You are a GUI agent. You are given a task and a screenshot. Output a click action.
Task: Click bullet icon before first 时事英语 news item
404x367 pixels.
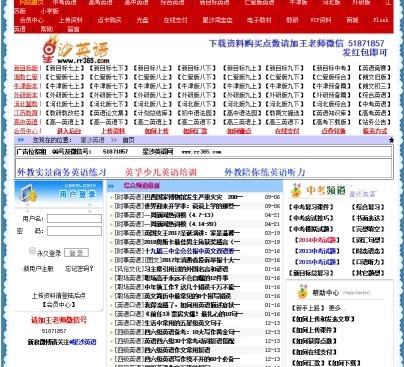tap(112, 197)
